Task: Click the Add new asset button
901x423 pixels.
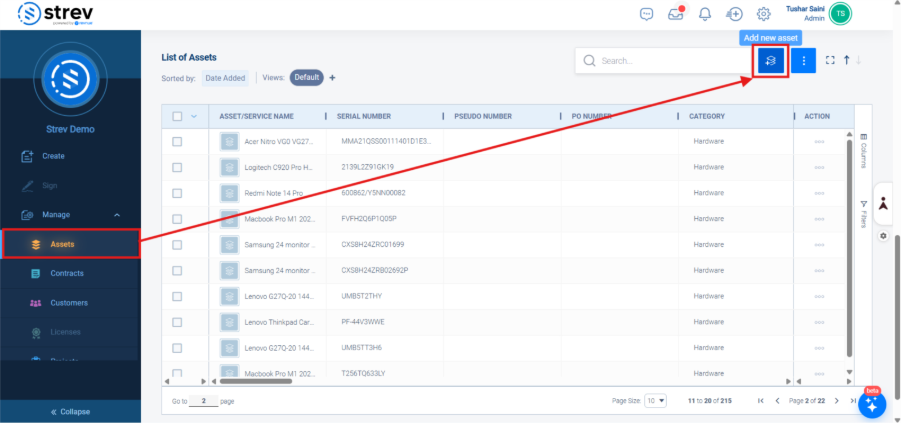Action: (771, 61)
